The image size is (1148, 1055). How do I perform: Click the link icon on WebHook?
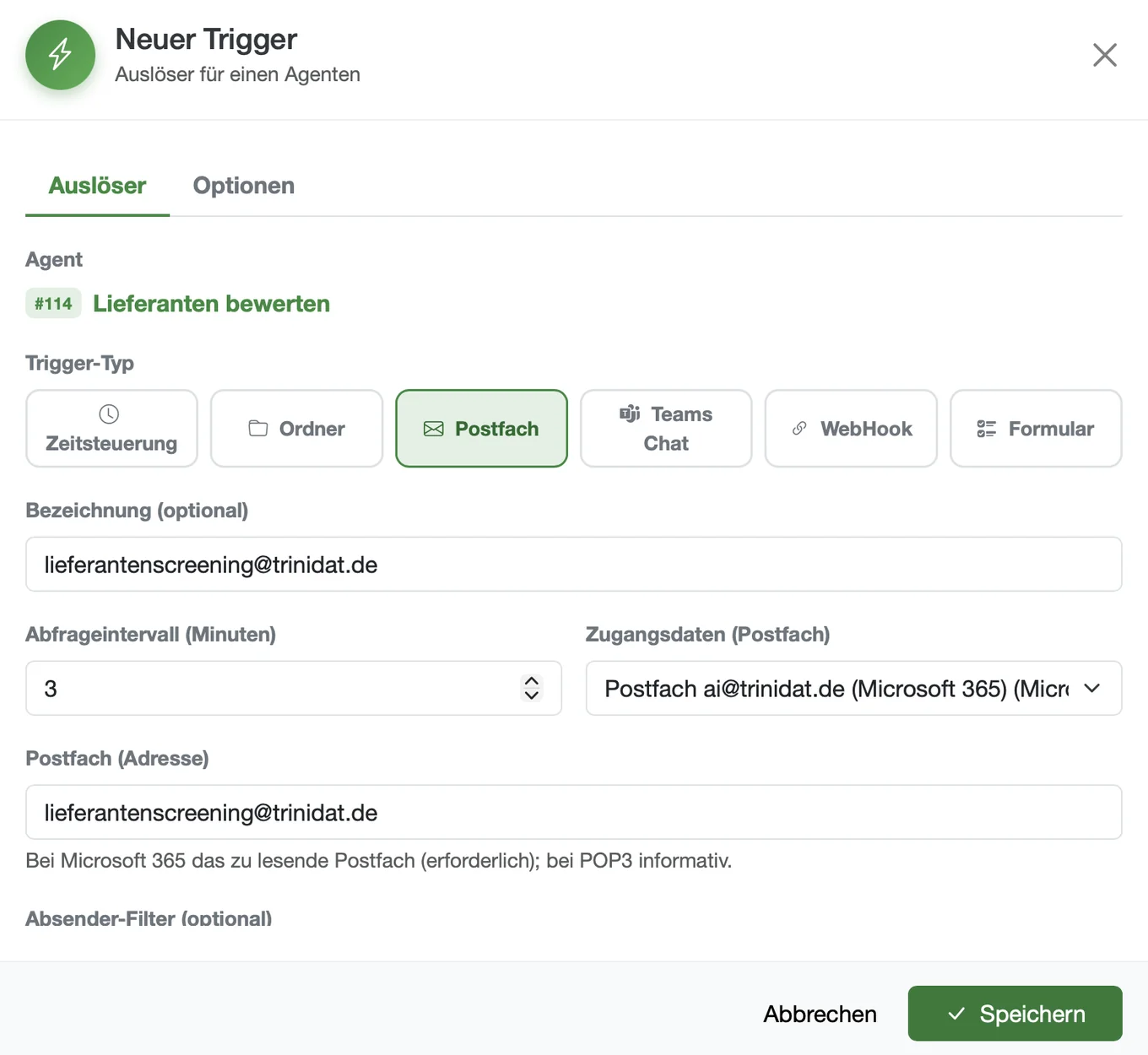pyautogui.click(x=799, y=429)
